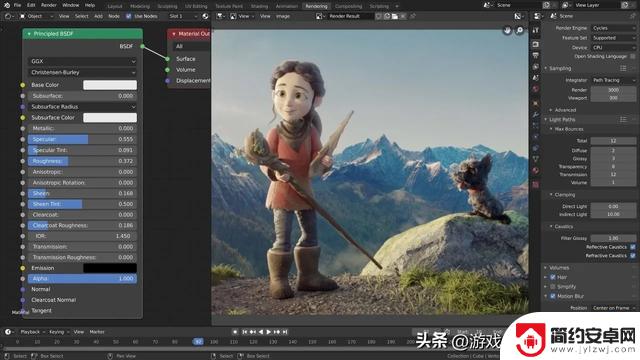Toggle the Refractive Caustics checkbox
This screenshot has height=360, width=640.
[633, 256]
